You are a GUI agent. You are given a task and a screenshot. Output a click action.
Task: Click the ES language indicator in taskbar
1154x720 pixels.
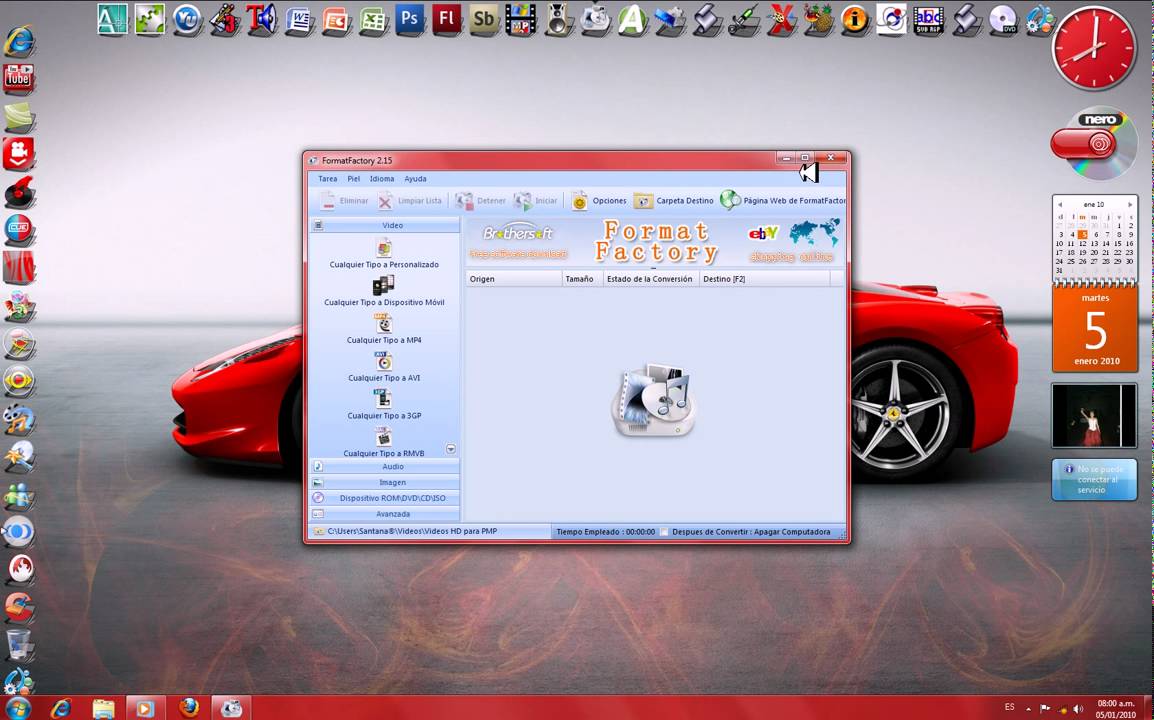(1010, 707)
